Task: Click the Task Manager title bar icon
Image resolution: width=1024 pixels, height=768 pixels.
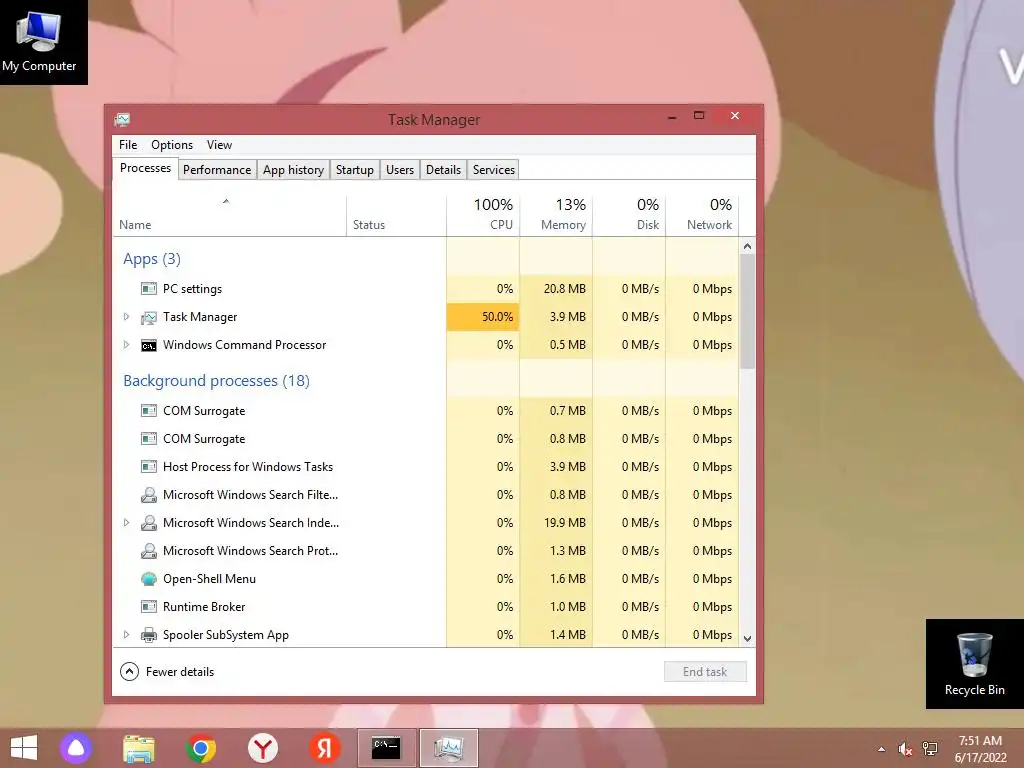Action: [x=122, y=120]
